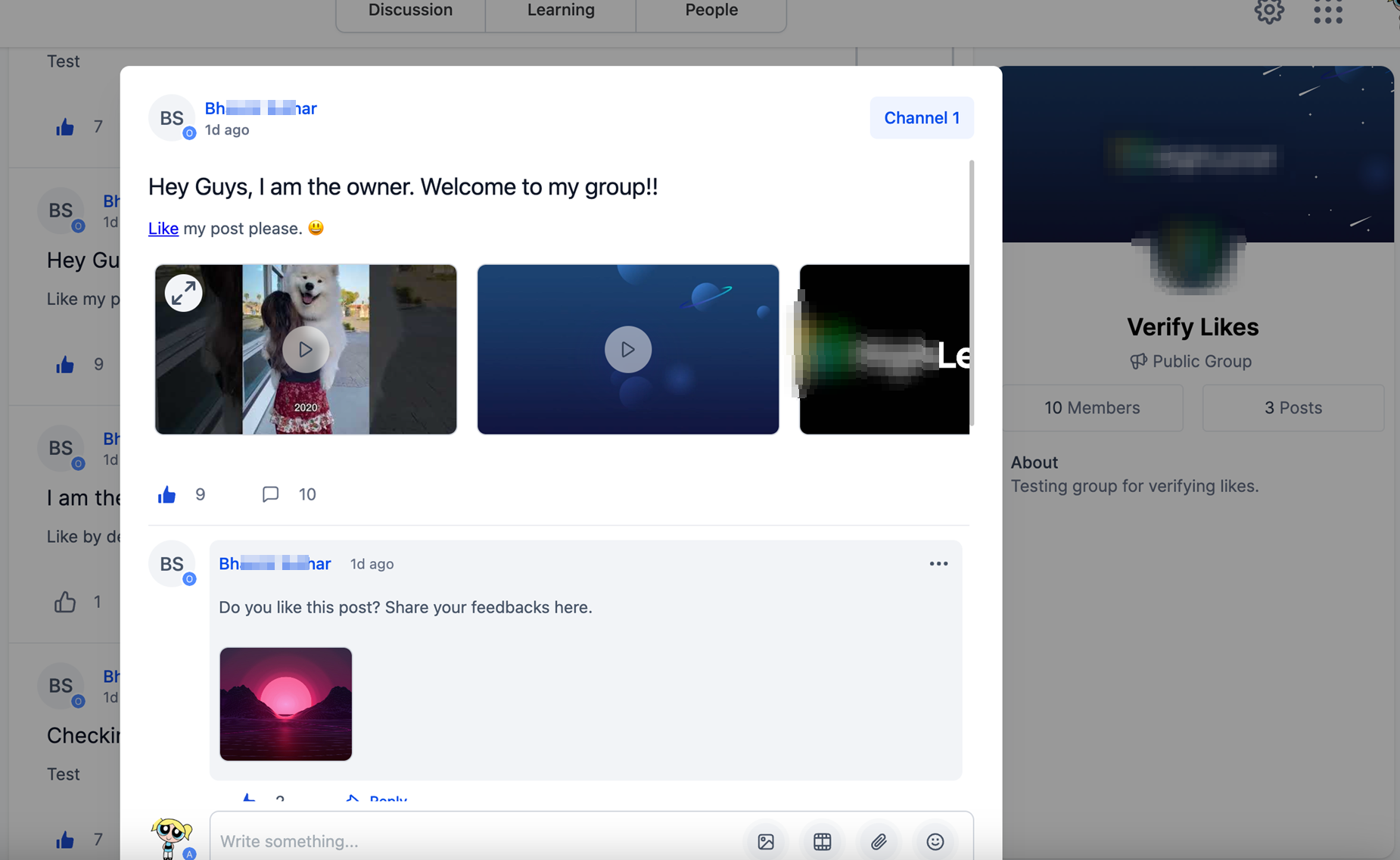Follow the 'Like' hyperlink in the post
Screen dimensions: 1400x860
163,229
